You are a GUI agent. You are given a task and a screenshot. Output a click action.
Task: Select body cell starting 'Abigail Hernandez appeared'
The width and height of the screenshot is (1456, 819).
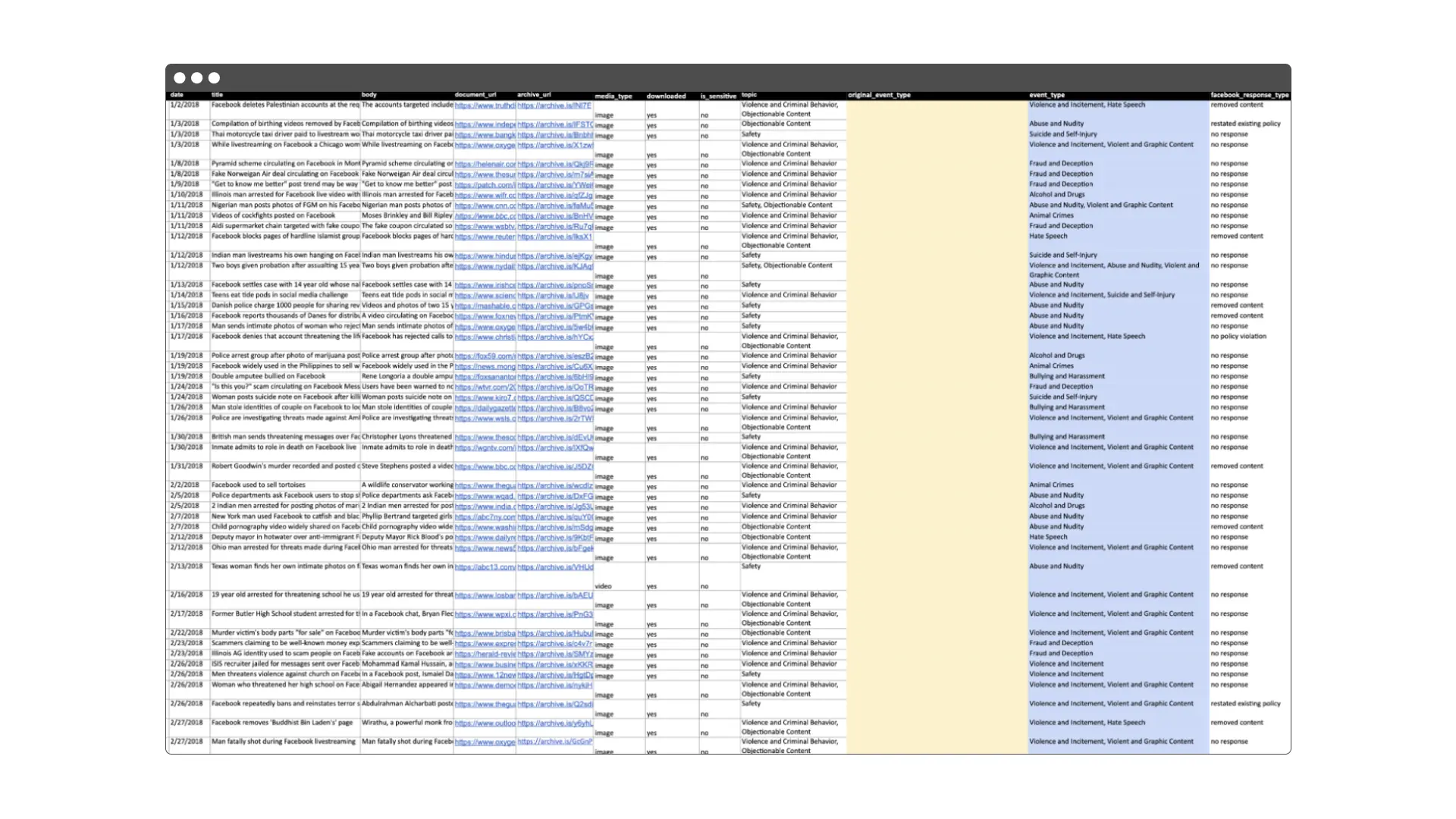coord(406,685)
